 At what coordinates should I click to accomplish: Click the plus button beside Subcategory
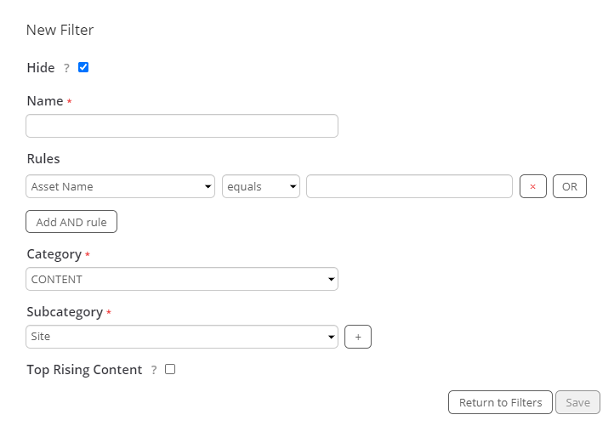[358, 337]
